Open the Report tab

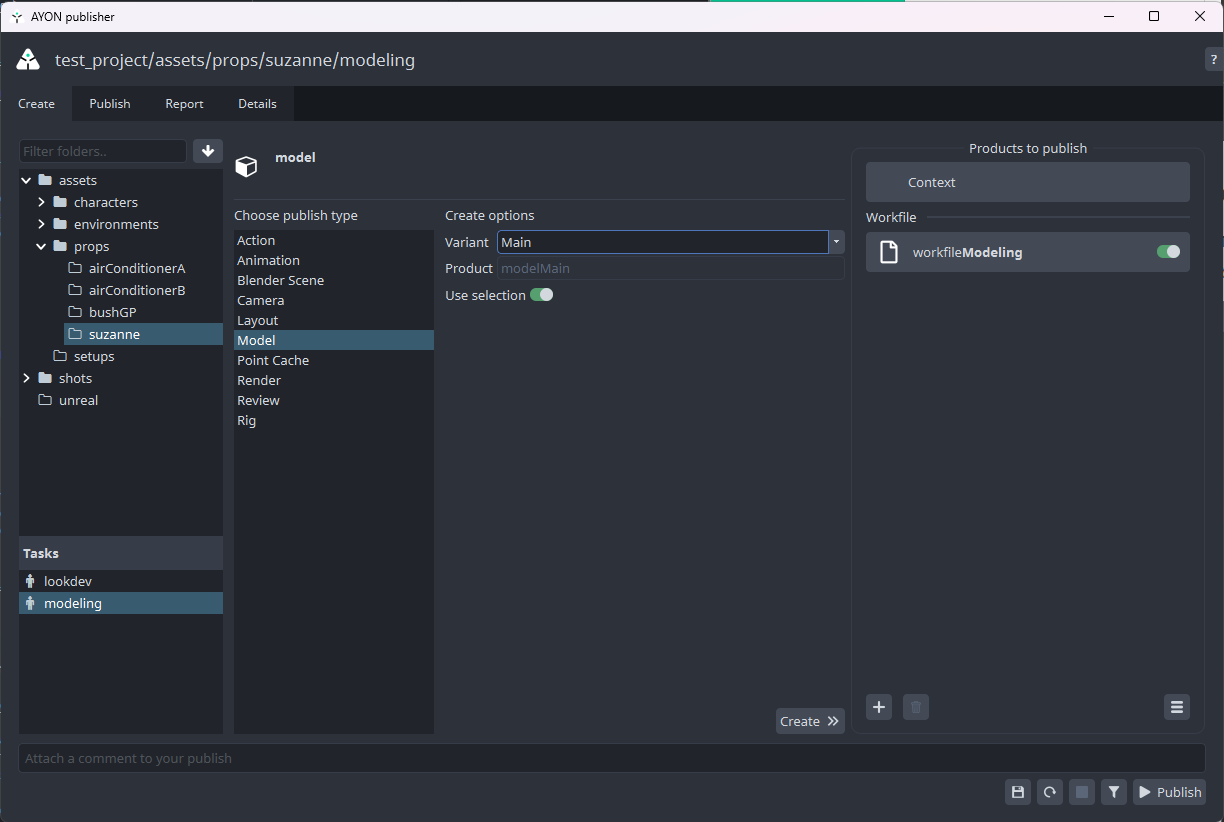pyautogui.click(x=184, y=104)
